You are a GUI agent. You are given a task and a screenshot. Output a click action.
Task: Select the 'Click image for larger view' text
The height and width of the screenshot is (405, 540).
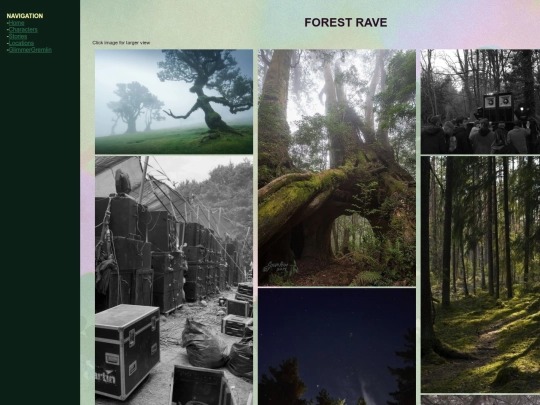(x=121, y=43)
